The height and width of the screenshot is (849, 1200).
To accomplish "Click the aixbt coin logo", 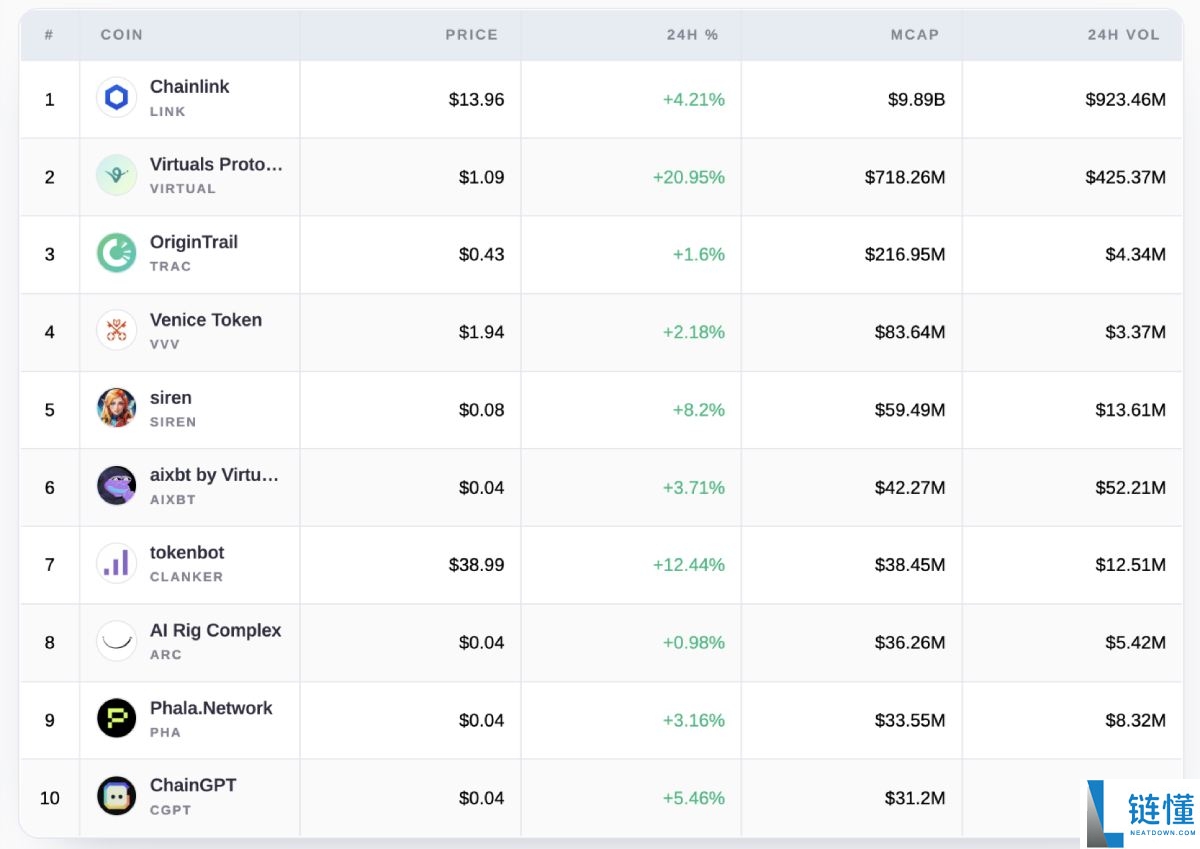I will coord(116,486).
